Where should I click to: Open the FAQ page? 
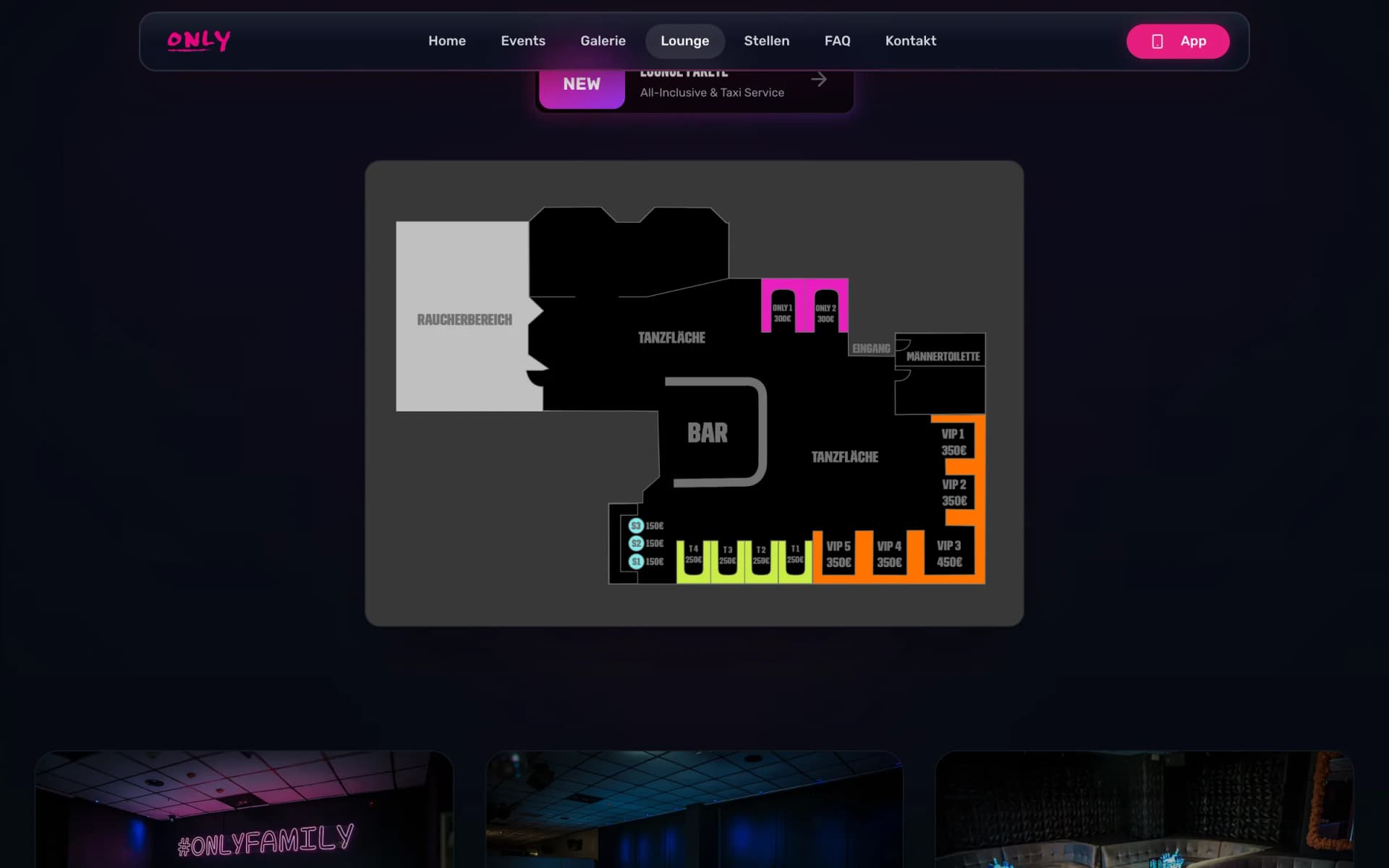click(838, 41)
